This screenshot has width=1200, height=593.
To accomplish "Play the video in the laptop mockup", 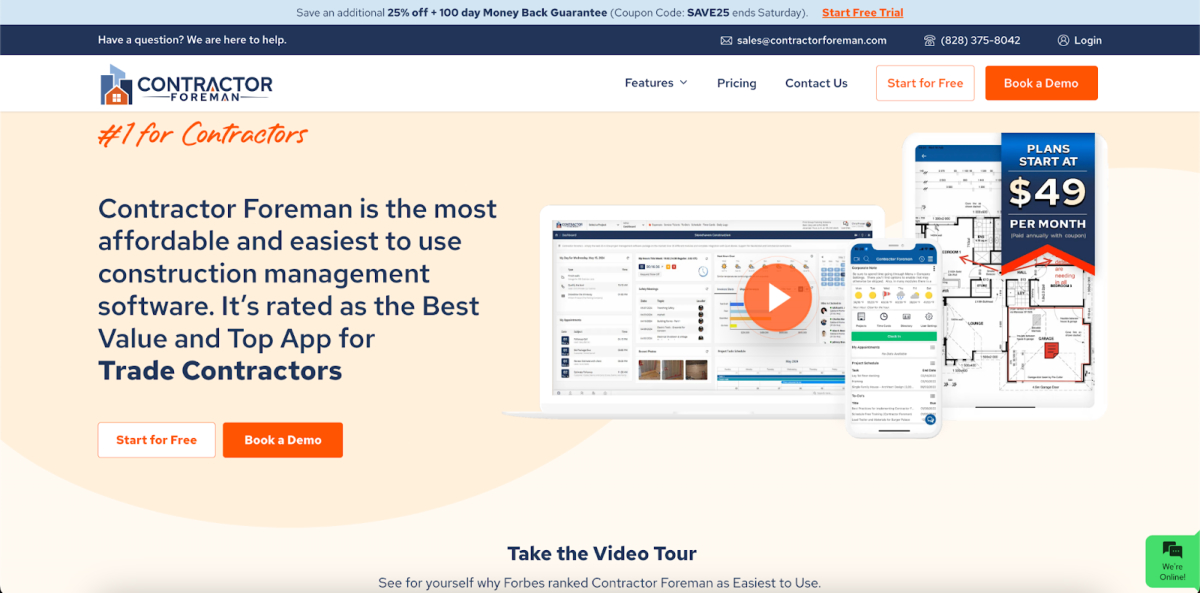I will (x=779, y=297).
